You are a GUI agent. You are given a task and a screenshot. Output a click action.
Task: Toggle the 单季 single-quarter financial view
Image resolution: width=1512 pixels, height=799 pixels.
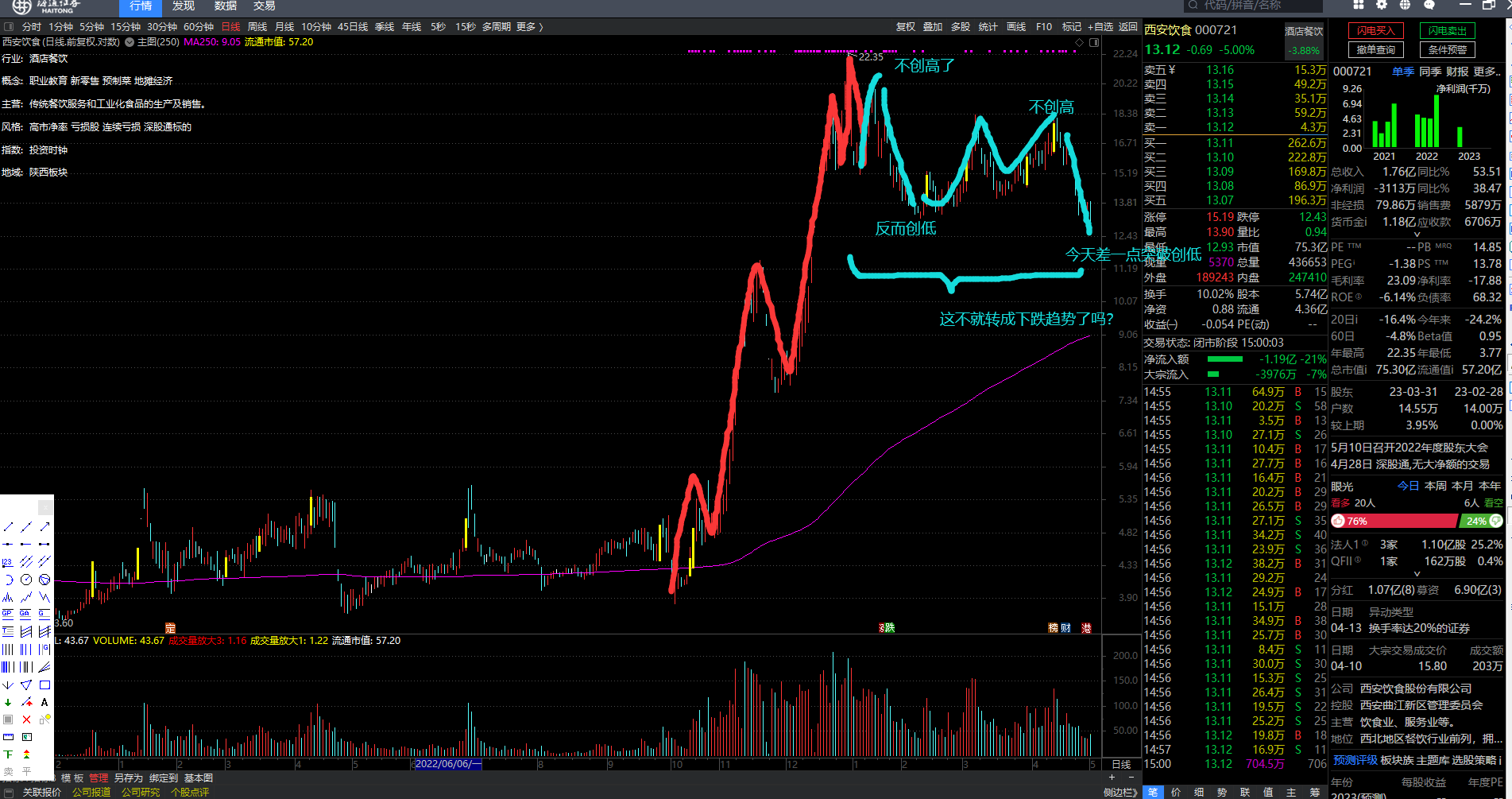(1402, 72)
